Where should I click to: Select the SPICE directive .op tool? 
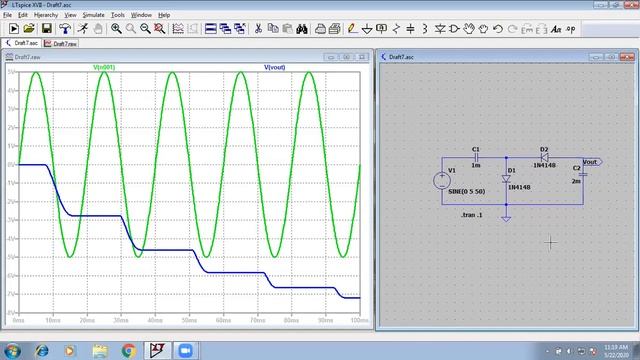click(571, 29)
